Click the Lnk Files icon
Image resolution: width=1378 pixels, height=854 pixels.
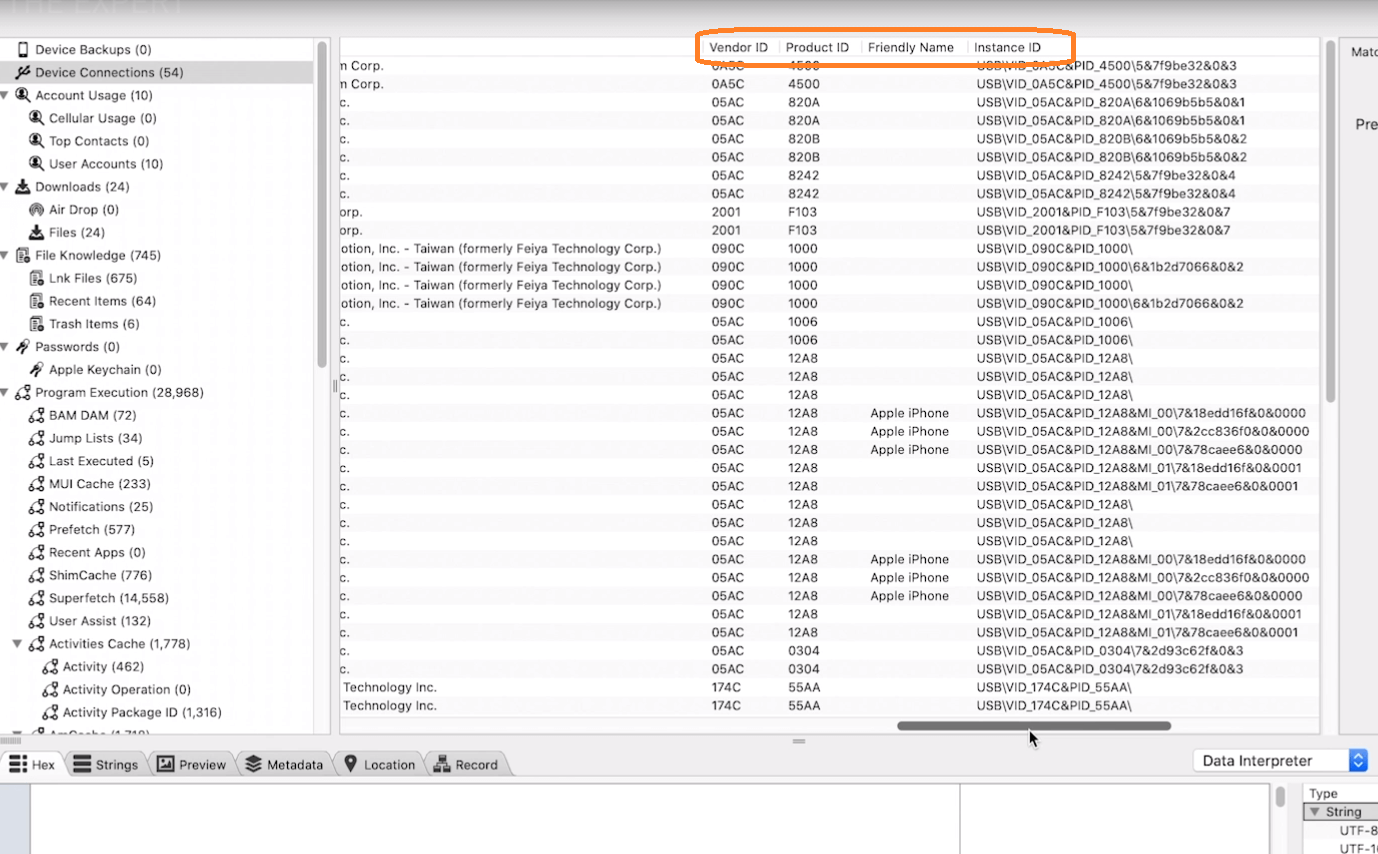click(x=38, y=277)
